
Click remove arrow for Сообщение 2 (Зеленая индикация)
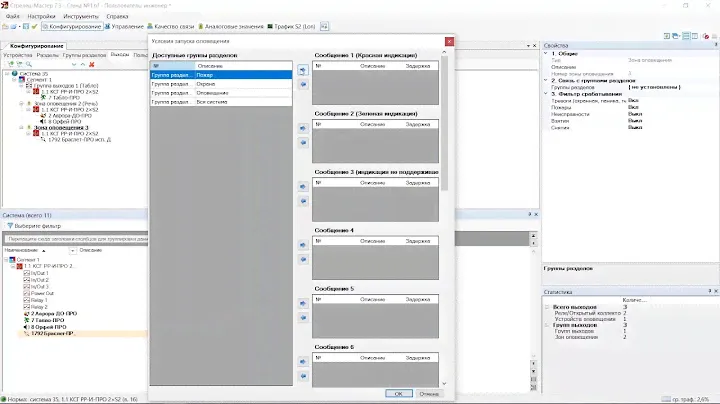coord(304,143)
